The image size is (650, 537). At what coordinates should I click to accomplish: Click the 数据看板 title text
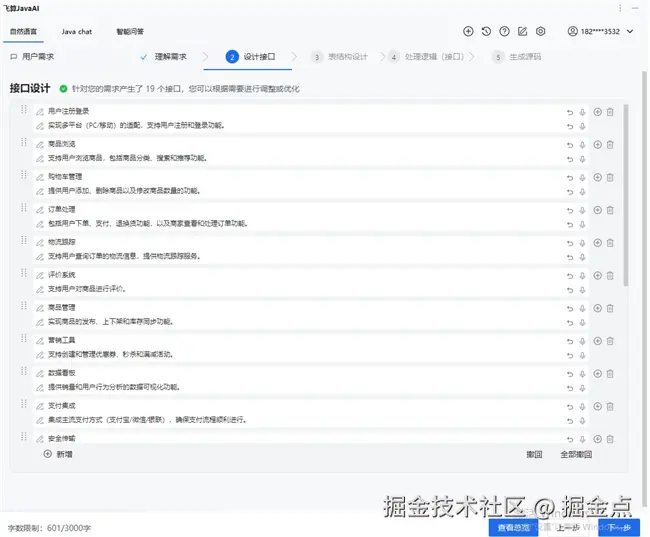61,373
